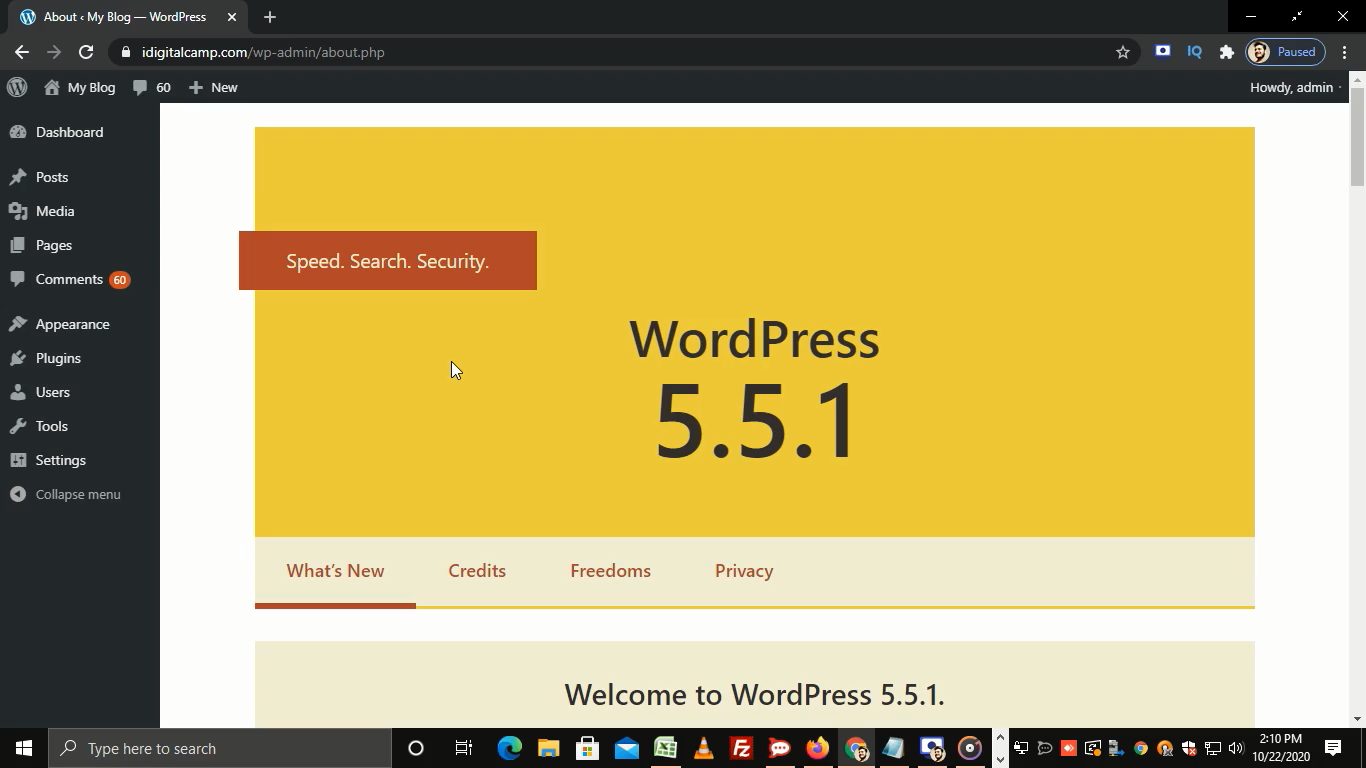Click the WordPress logo in admin bar

17,87
